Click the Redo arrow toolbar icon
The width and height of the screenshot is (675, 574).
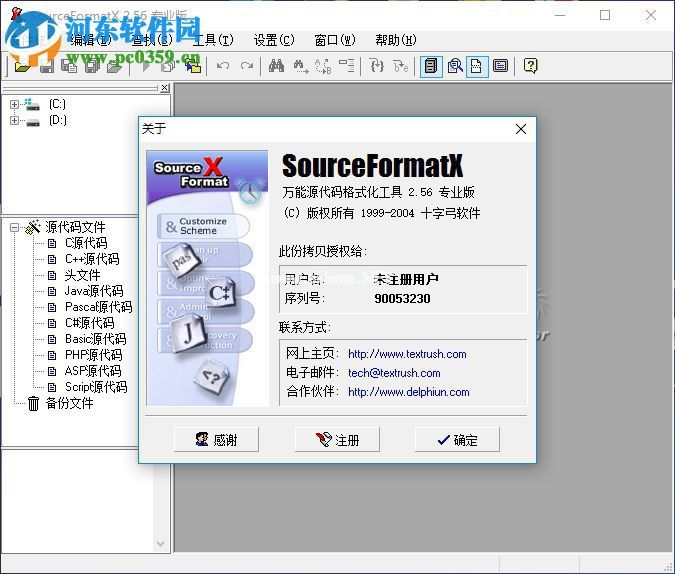pos(247,66)
